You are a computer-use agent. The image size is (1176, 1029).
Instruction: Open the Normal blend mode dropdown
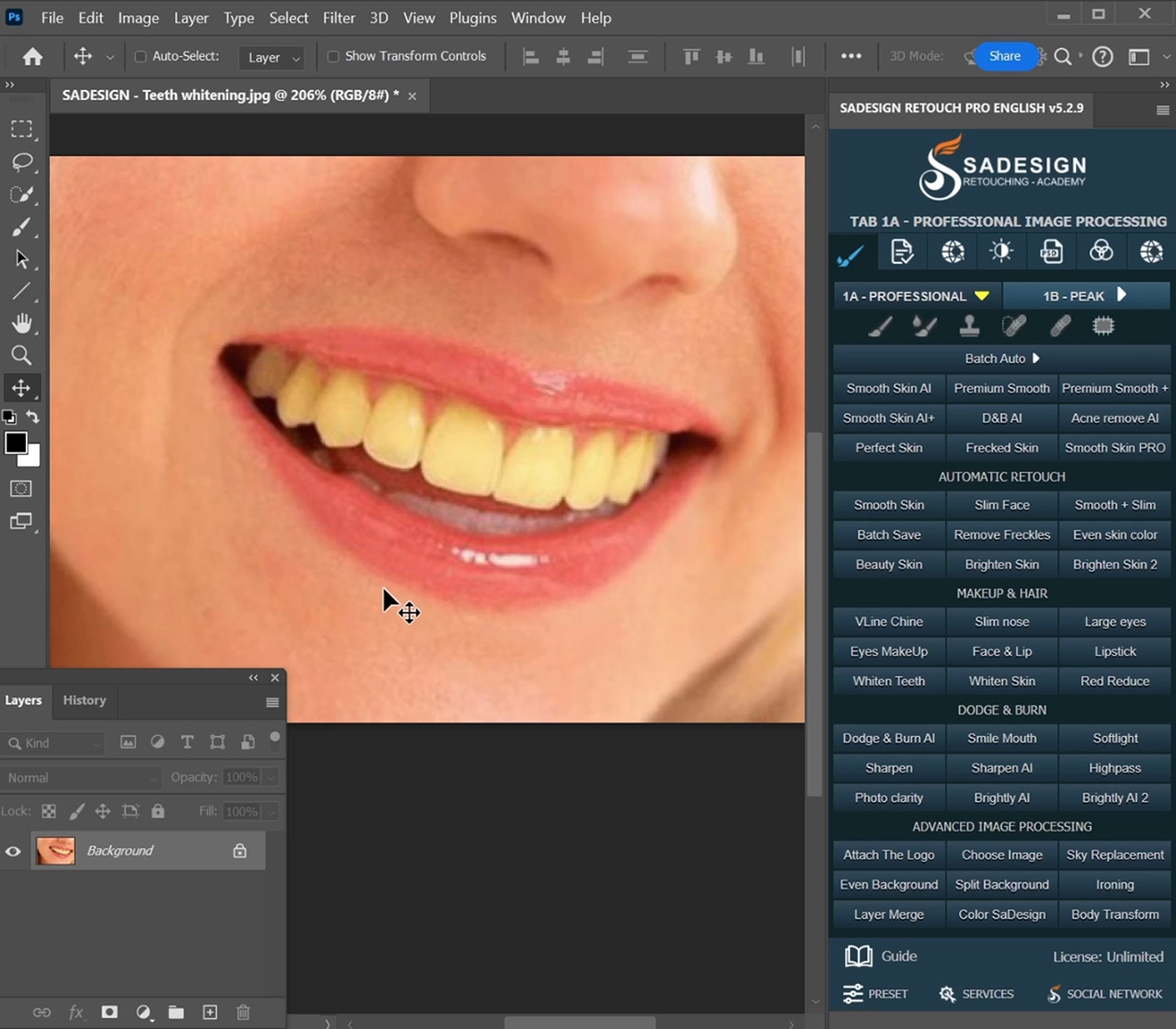coord(81,778)
